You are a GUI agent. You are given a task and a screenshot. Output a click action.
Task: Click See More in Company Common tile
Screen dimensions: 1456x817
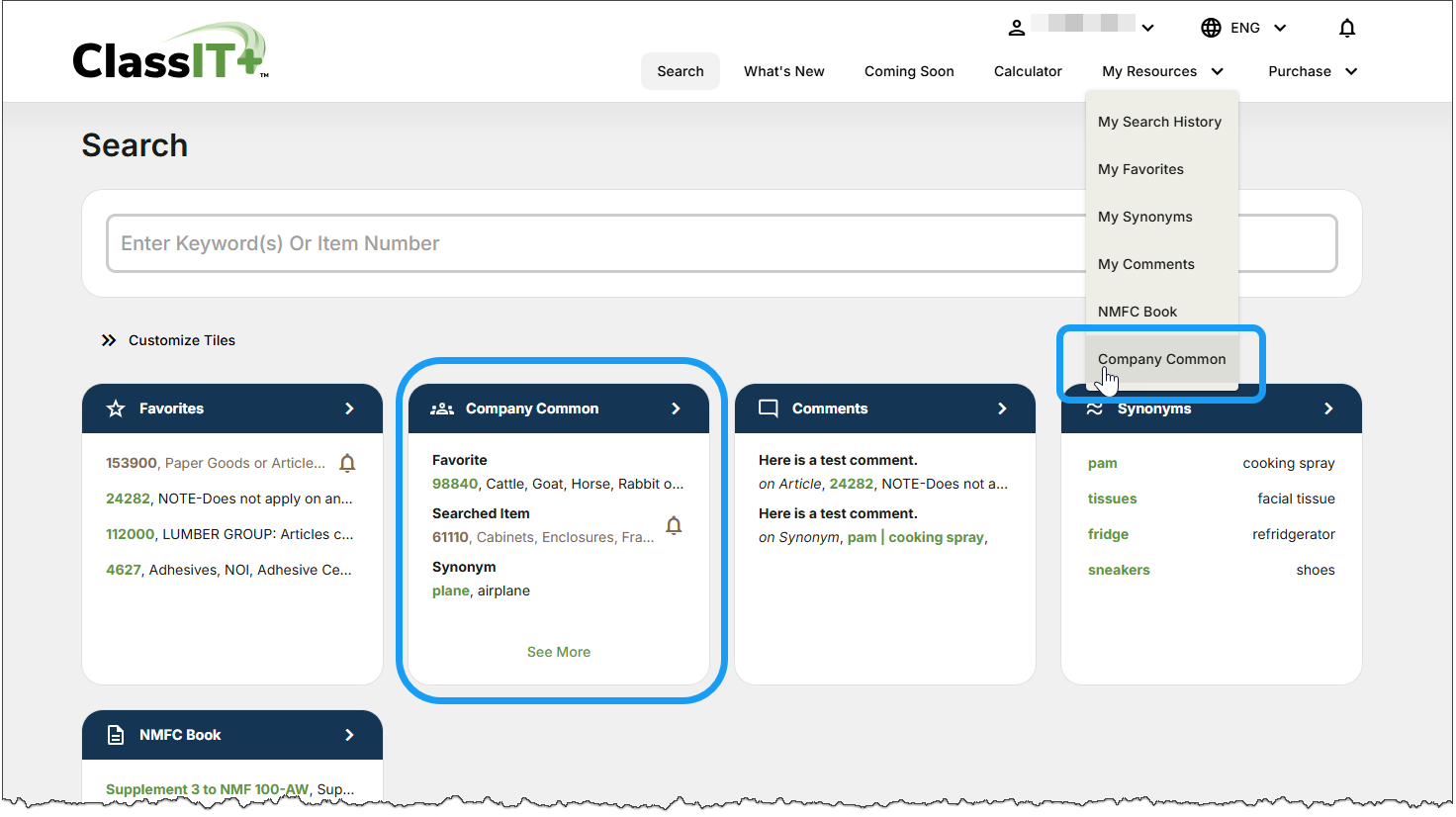558,652
